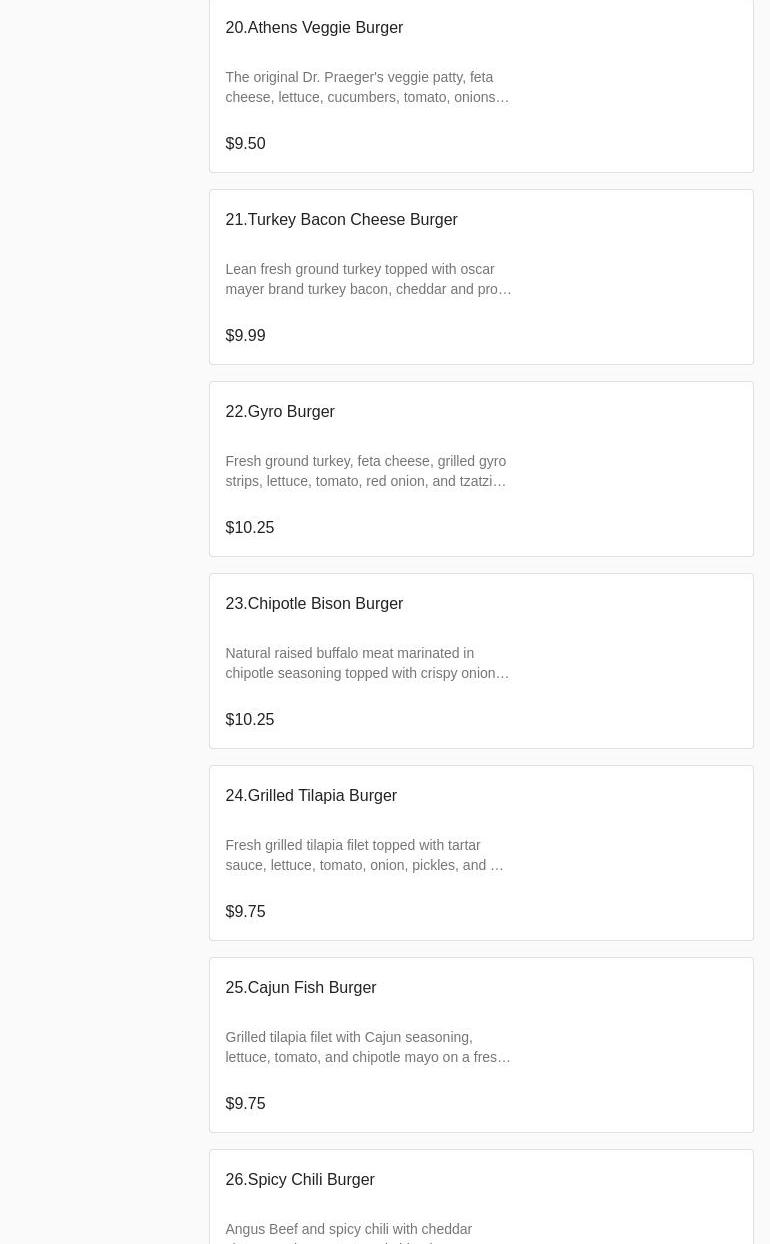The height and width of the screenshot is (1244, 770).
Task: Click the Chipotle Bison Burger $10.25 price
Action: 249,720
